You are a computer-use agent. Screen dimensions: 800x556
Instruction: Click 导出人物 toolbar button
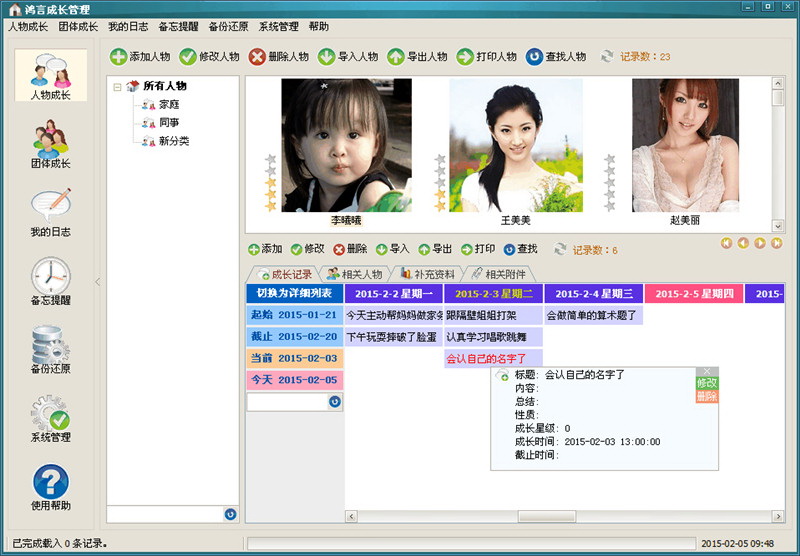(x=417, y=57)
